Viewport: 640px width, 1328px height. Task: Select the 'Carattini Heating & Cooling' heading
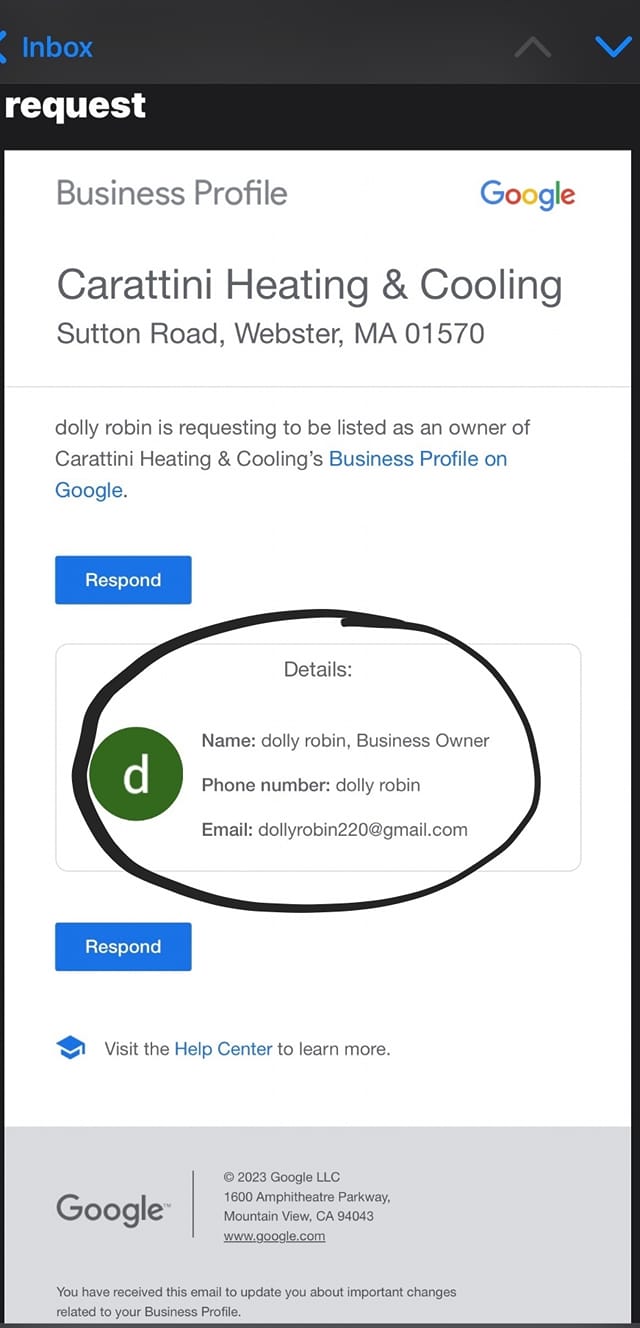309,286
